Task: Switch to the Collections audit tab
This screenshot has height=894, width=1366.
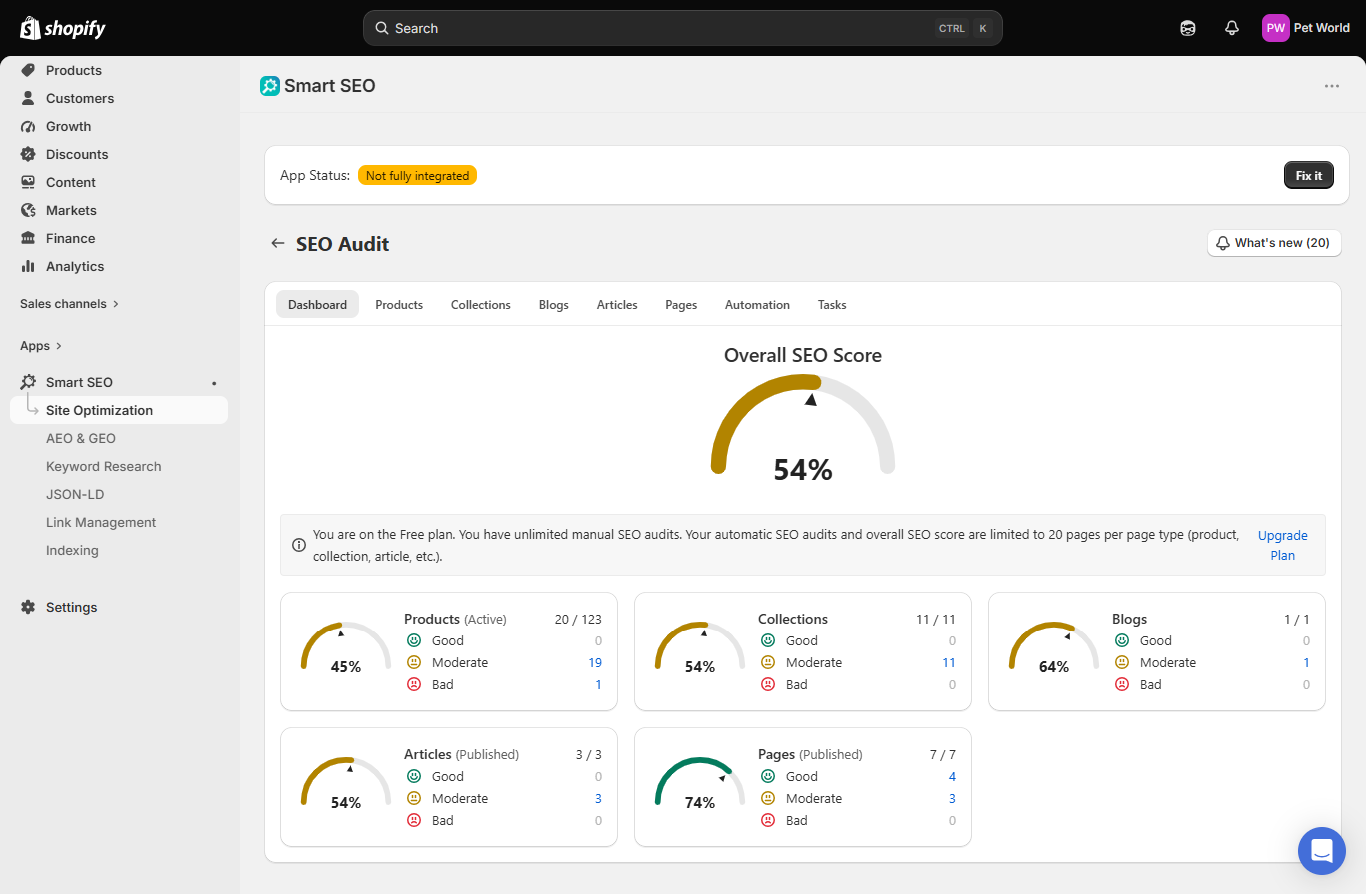Action: coord(481,304)
